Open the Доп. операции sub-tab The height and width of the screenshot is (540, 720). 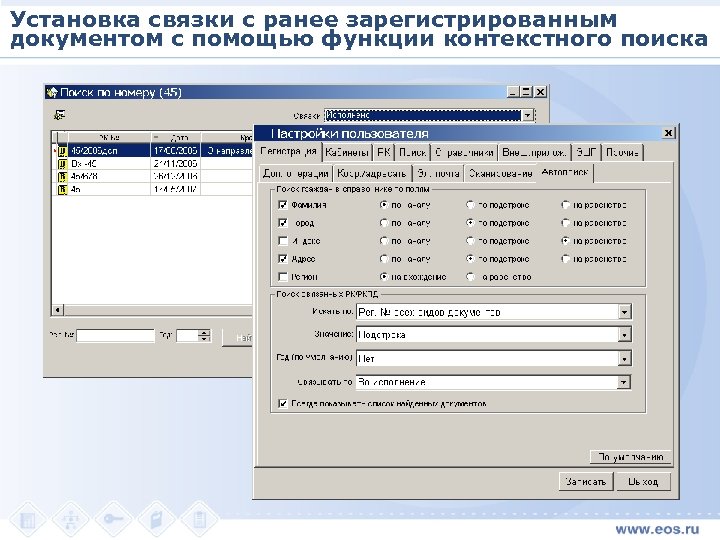pyautogui.click(x=295, y=174)
